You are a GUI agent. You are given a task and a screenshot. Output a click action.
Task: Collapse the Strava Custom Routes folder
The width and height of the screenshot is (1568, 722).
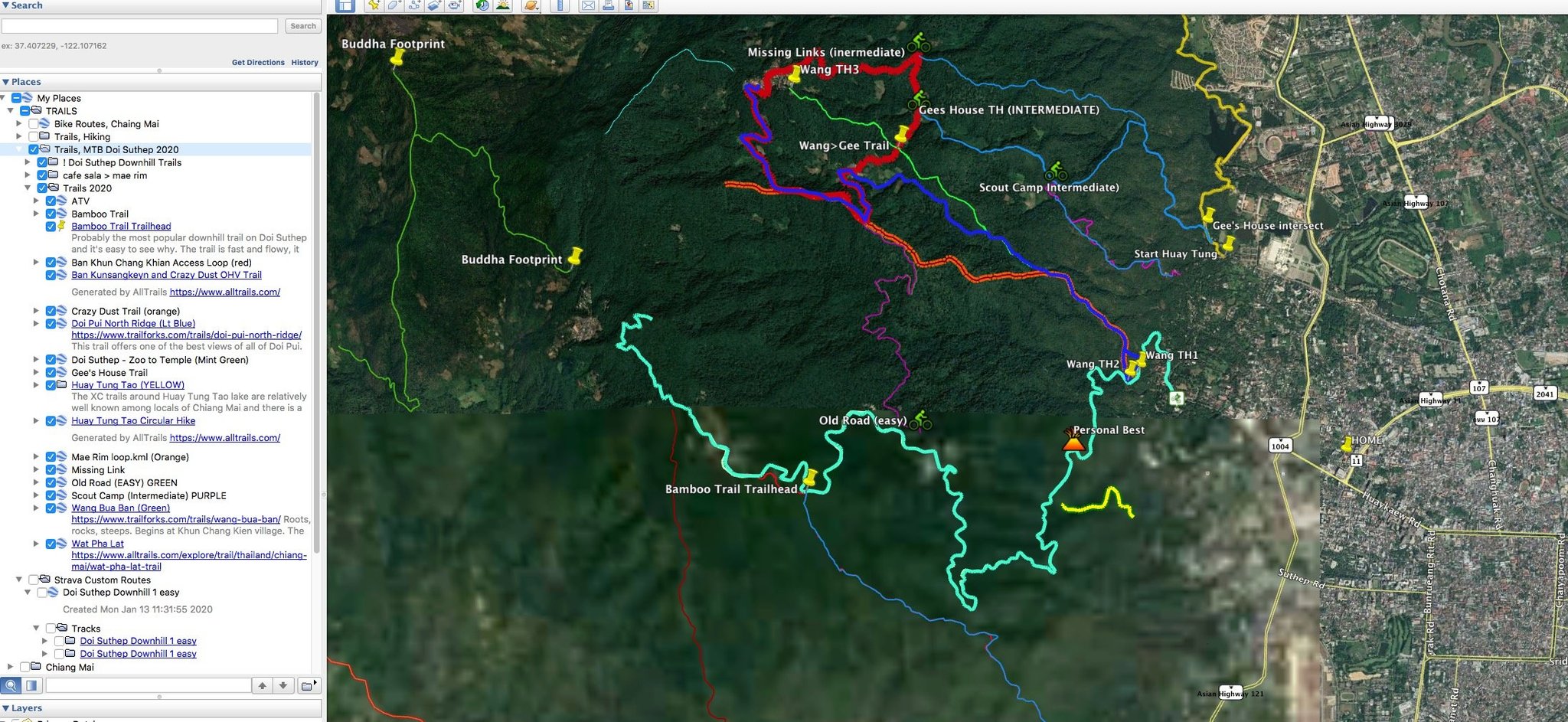[x=19, y=580]
